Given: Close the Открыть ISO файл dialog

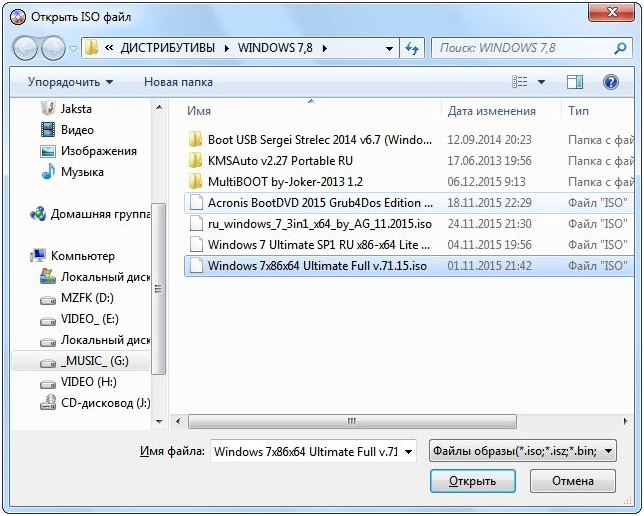Looking at the screenshot, I should (612, 12).
